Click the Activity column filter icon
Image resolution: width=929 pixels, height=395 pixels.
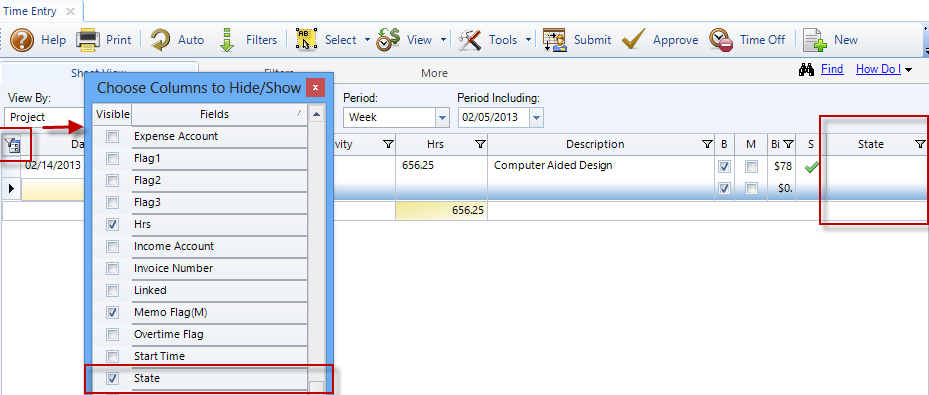point(388,144)
